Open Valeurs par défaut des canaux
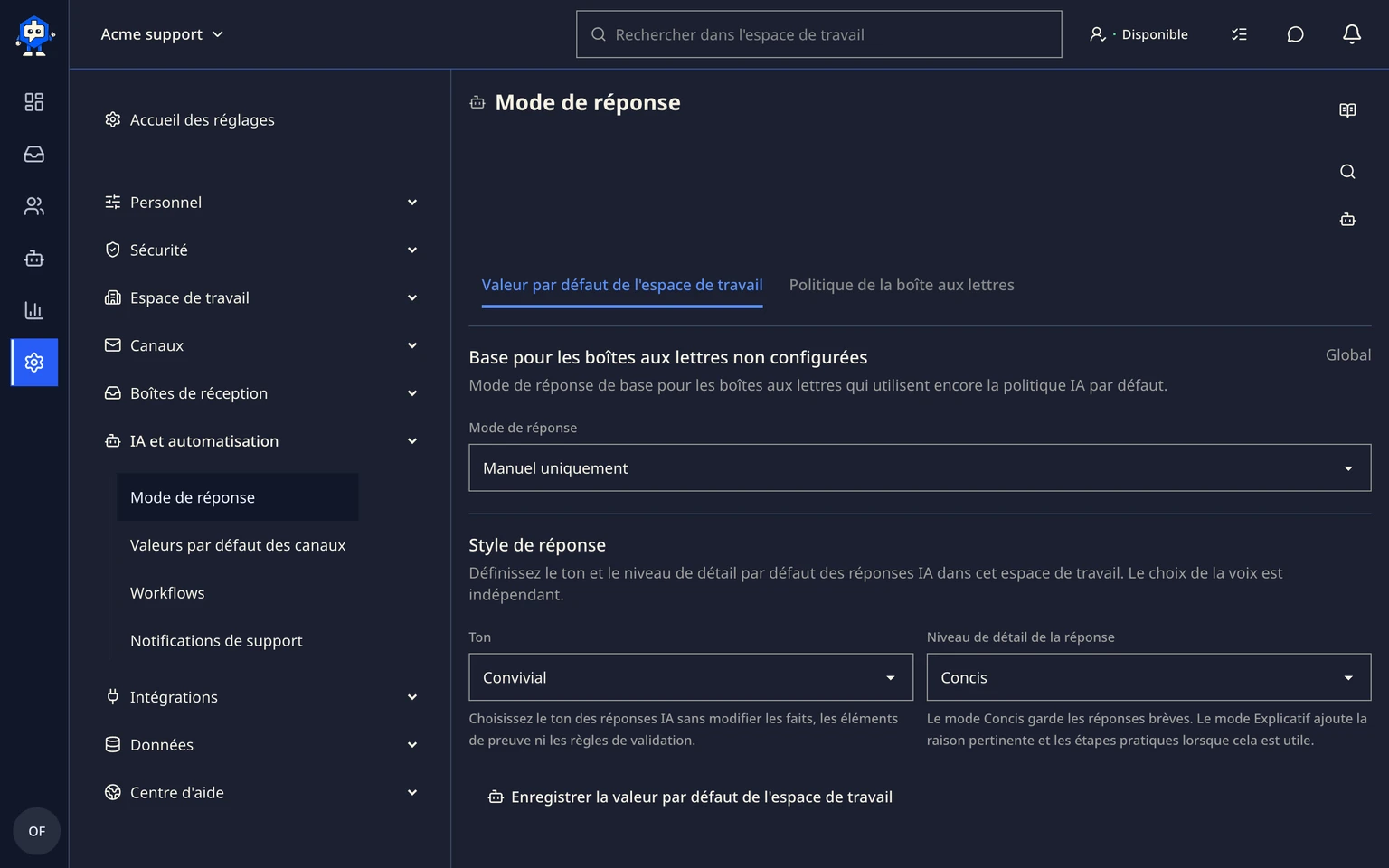The width and height of the screenshot is (1389, 868). pos(238,545)
